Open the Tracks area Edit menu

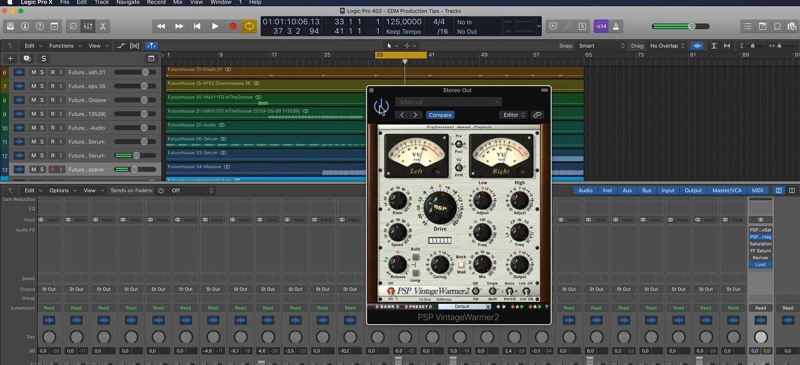tap(33, 46)
